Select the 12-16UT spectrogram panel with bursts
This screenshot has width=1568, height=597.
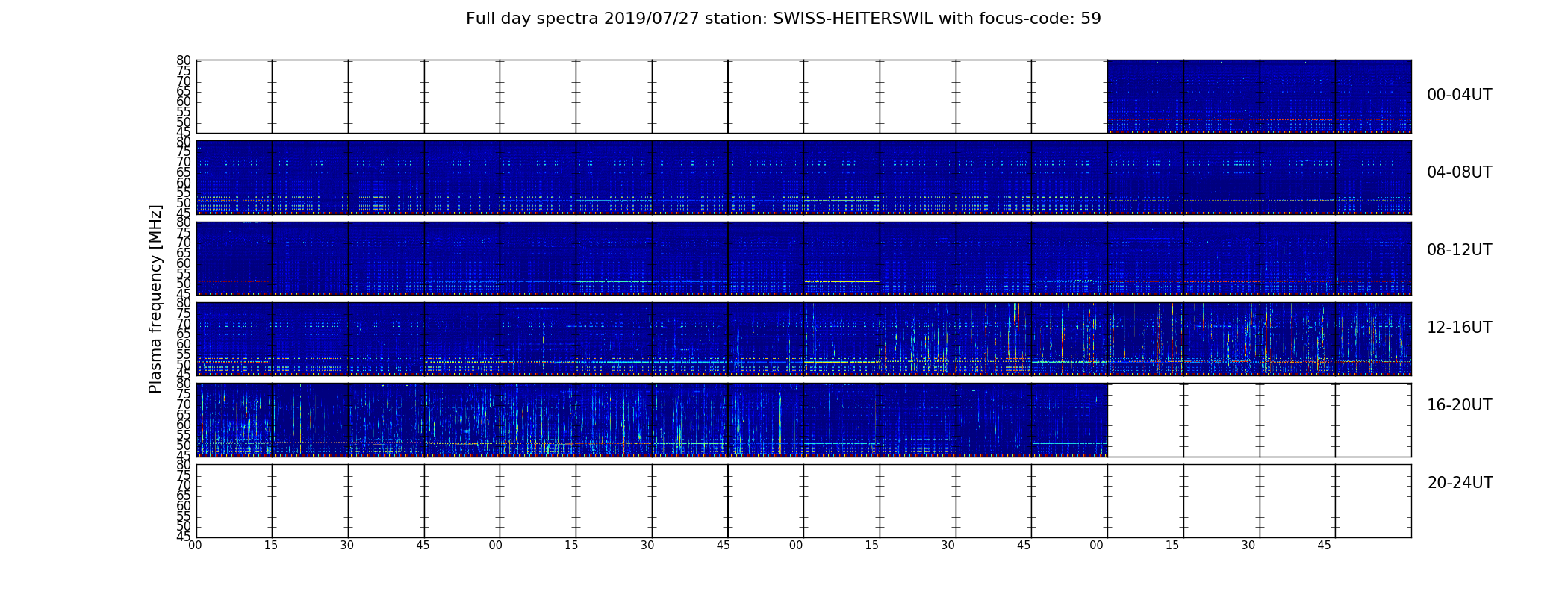pyautogui.click(x=803, y=339)
